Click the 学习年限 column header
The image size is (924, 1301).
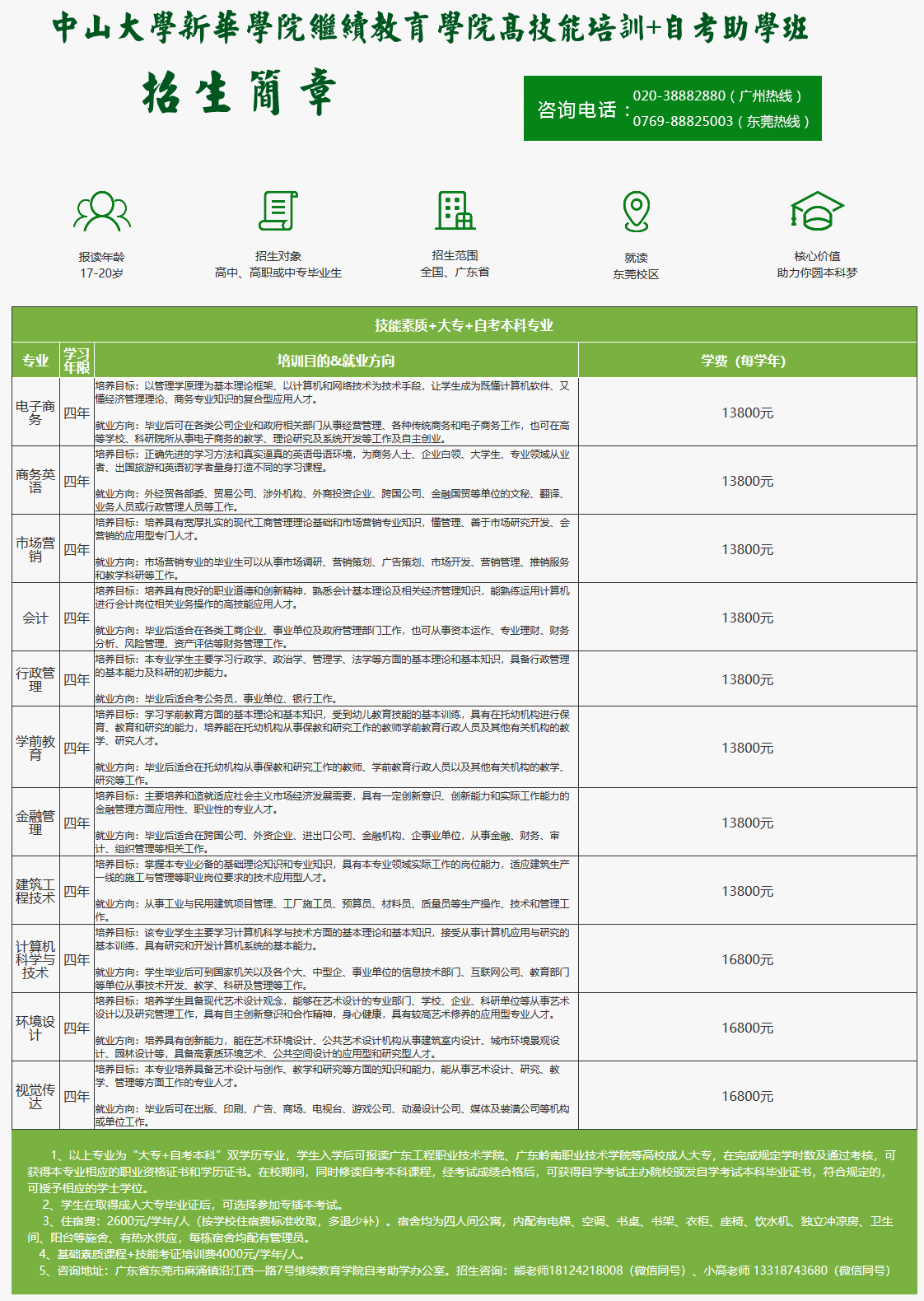[77, 361]
